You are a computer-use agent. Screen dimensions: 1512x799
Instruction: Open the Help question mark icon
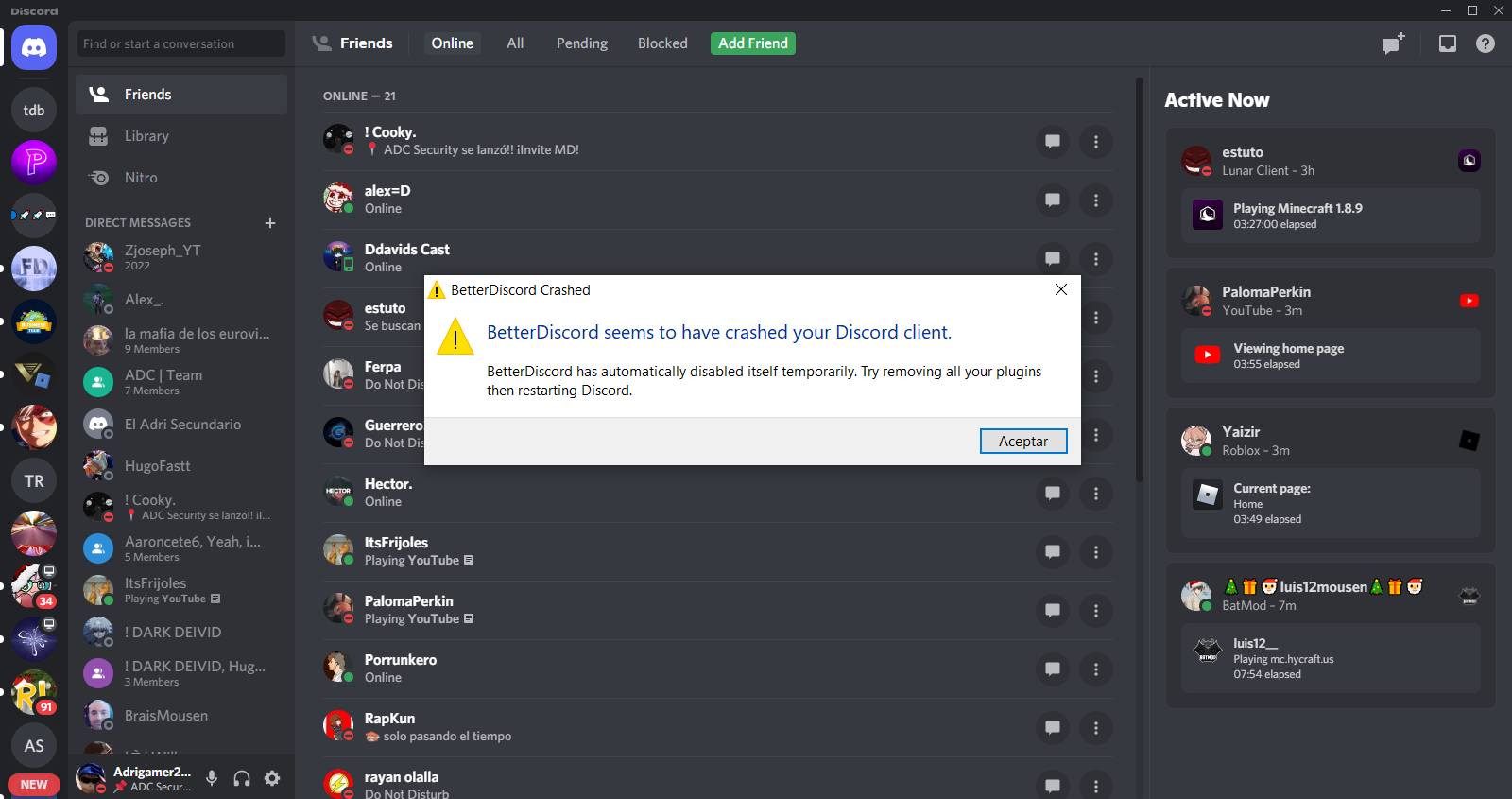point(1486,43)
